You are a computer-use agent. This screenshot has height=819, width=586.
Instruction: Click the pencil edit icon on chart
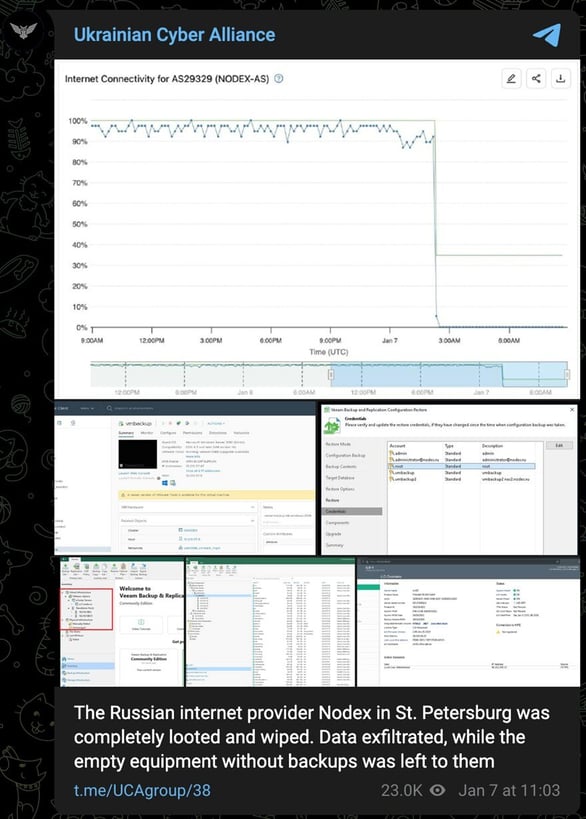tap(511, 79)
